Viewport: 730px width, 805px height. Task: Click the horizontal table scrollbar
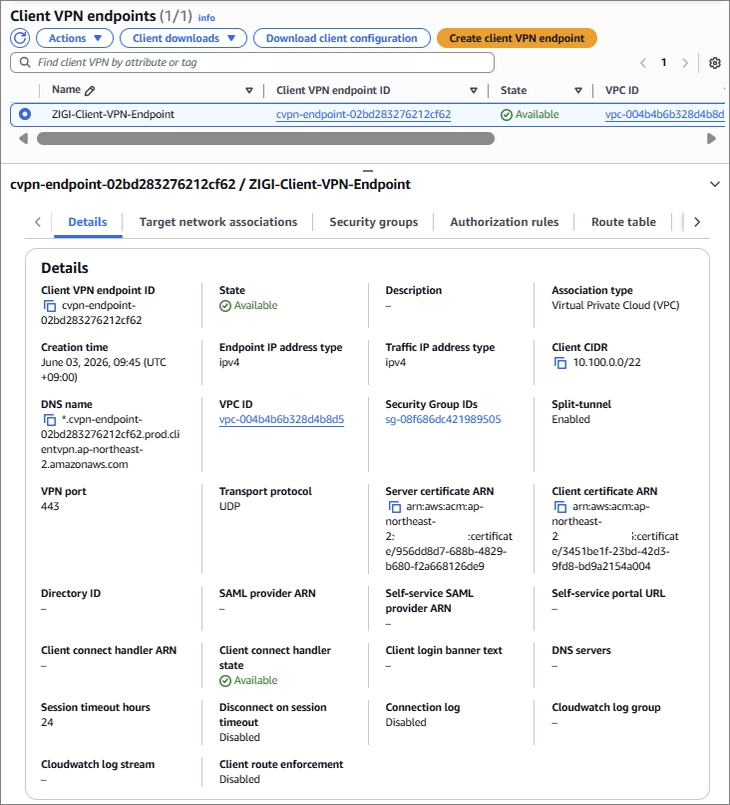click(265, 139)
